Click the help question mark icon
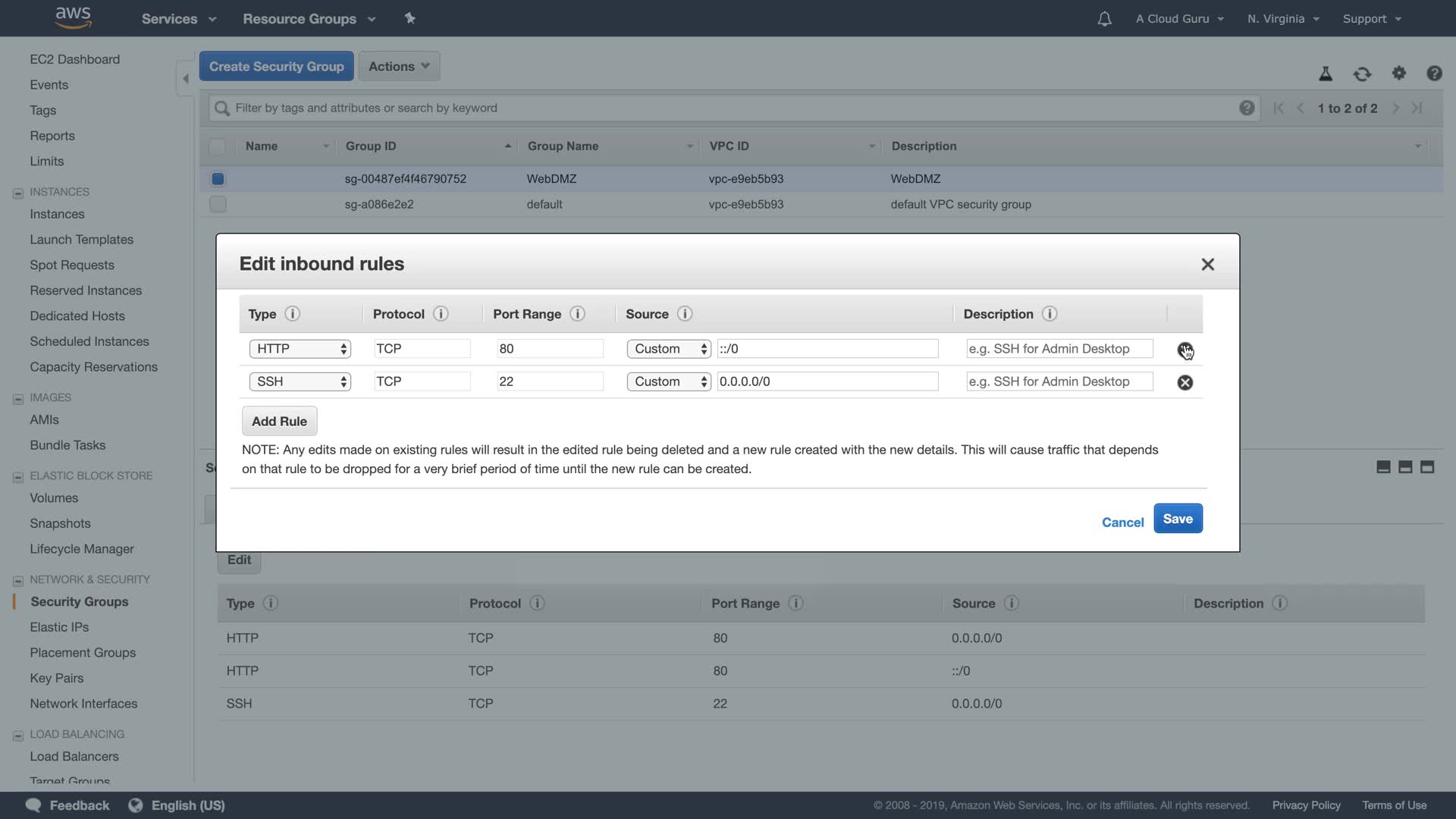The width and height of the screenshot is (1456, 819). pyautogui.click(x=1433, y=74)
